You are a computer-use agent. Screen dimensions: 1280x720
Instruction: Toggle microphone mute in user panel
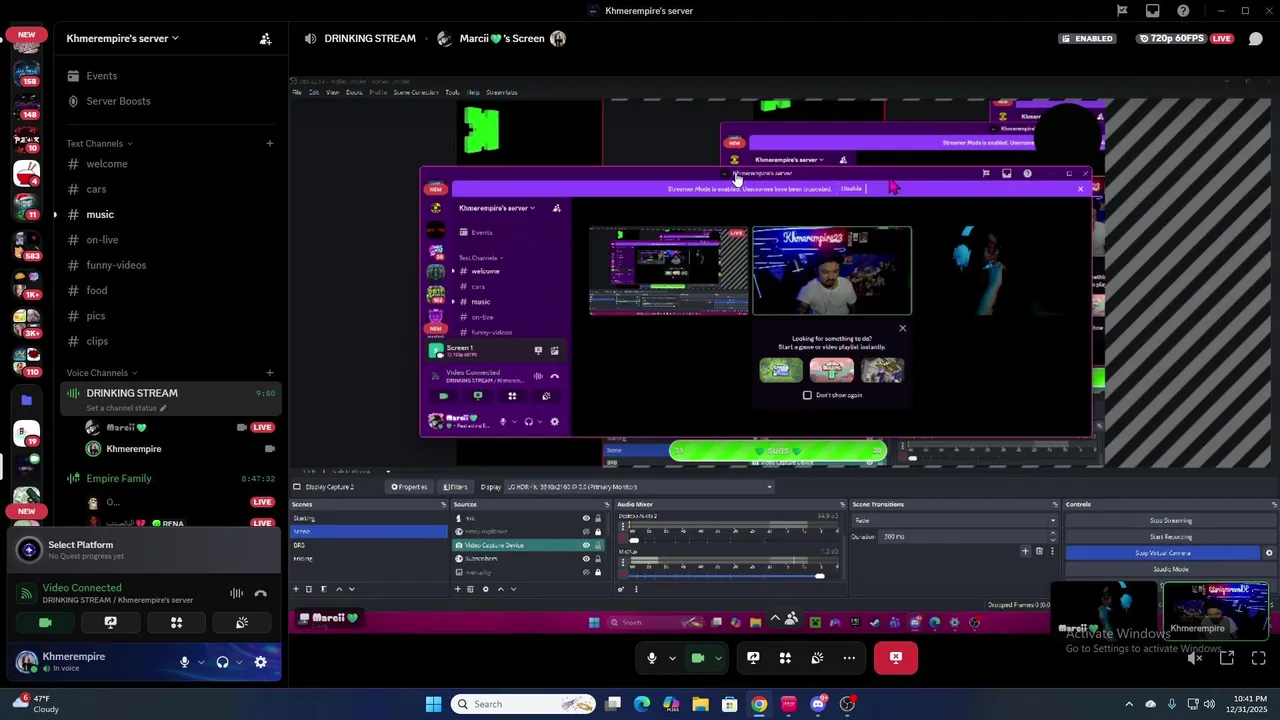click(x=184, y=662)
